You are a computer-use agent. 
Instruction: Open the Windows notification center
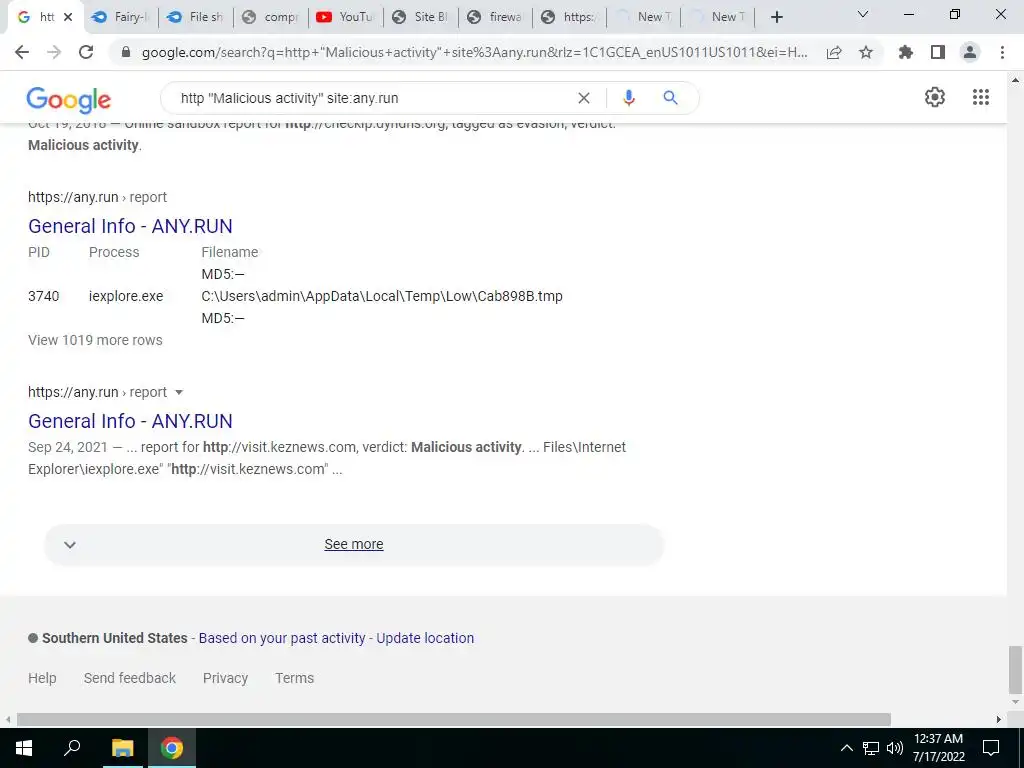click(x=991, y=748)
